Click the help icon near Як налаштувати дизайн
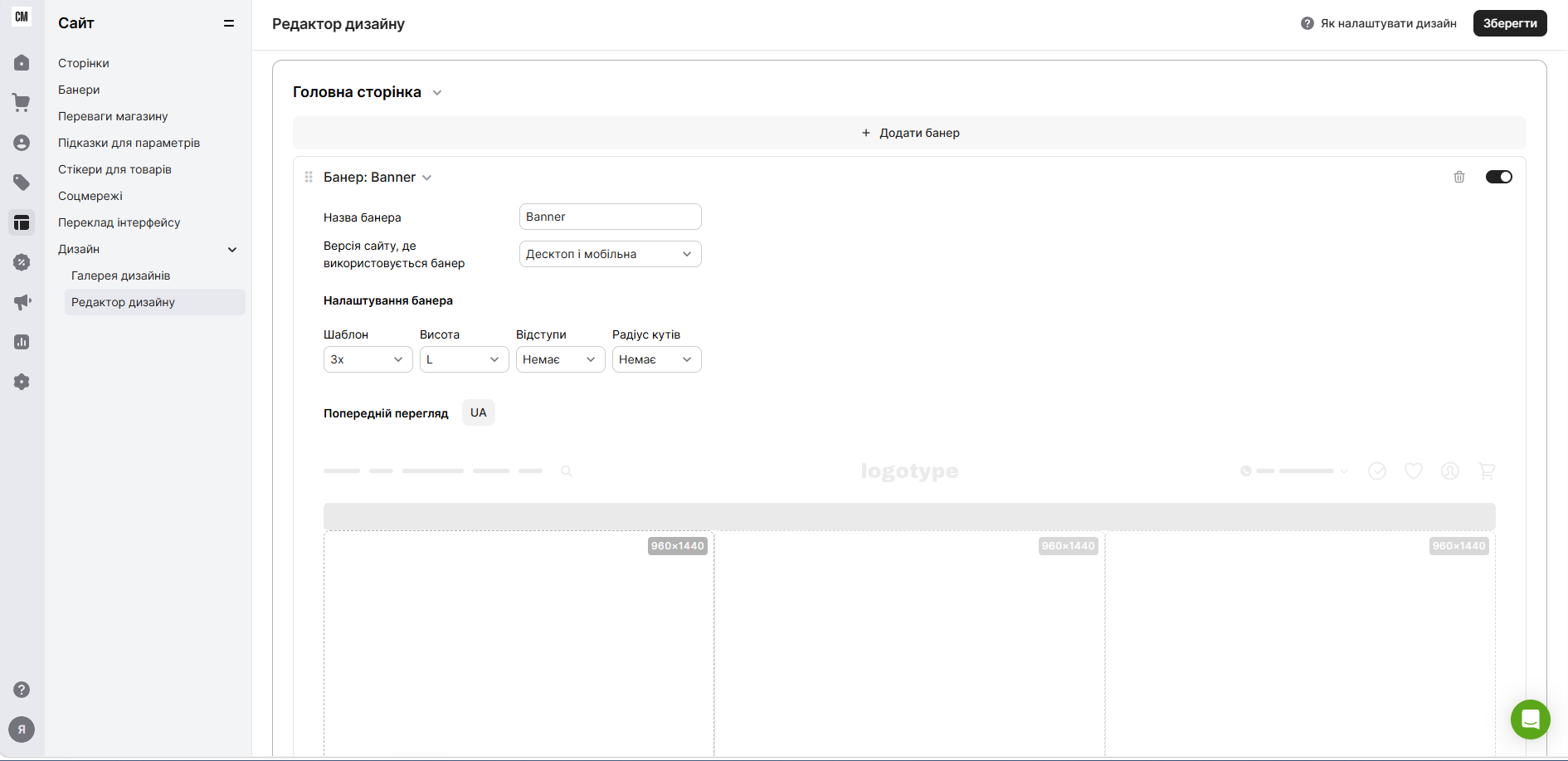 1307,23
